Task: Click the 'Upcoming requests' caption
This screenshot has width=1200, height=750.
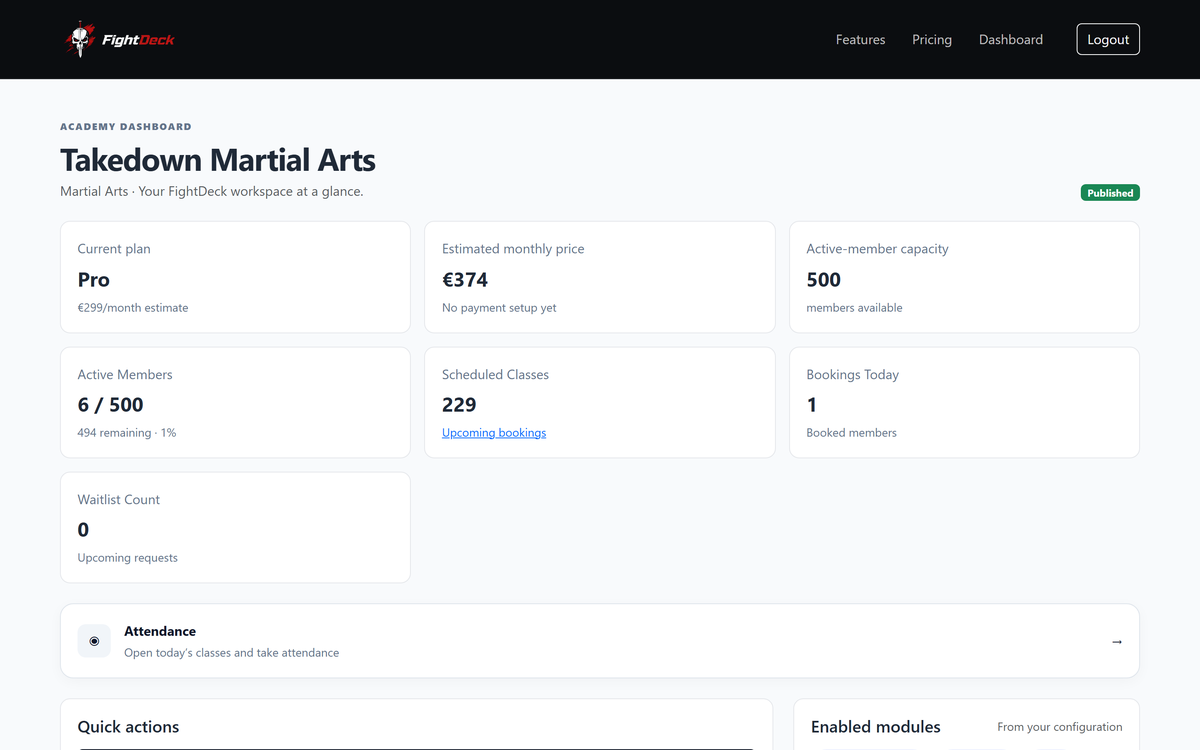Action: 128,558
